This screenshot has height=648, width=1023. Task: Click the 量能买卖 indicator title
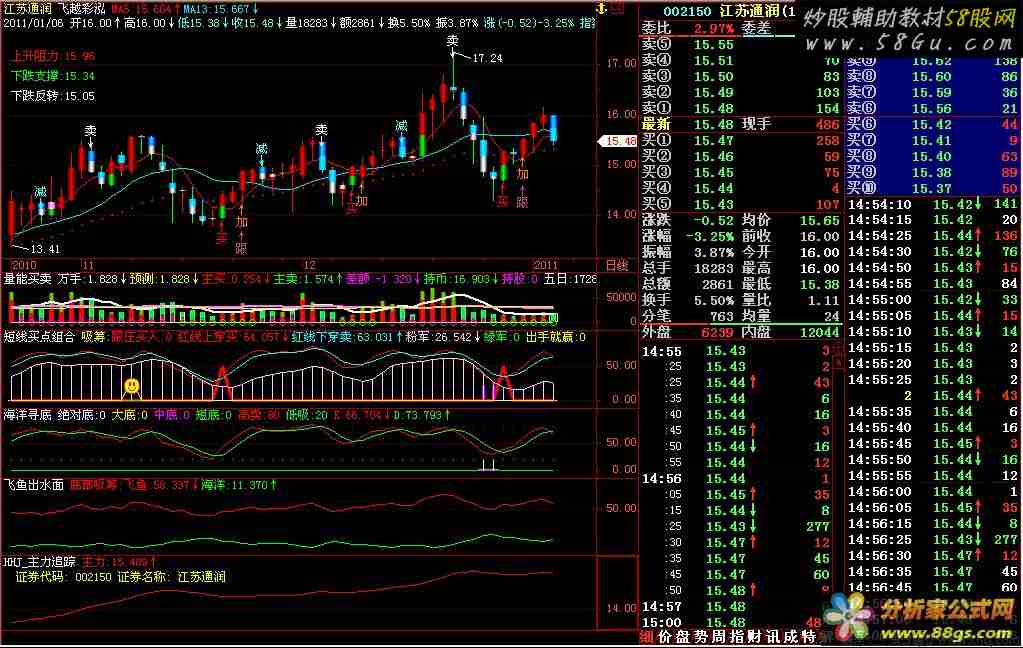click(27, 279)
